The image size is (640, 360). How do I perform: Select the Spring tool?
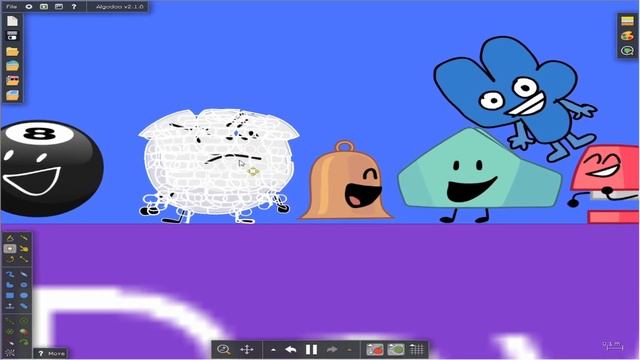point(10,321)
